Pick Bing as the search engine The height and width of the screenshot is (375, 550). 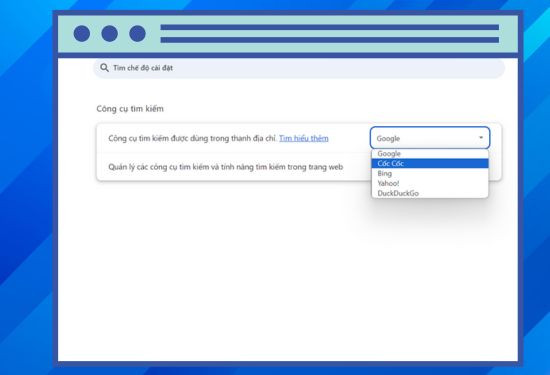coord(430,173)
